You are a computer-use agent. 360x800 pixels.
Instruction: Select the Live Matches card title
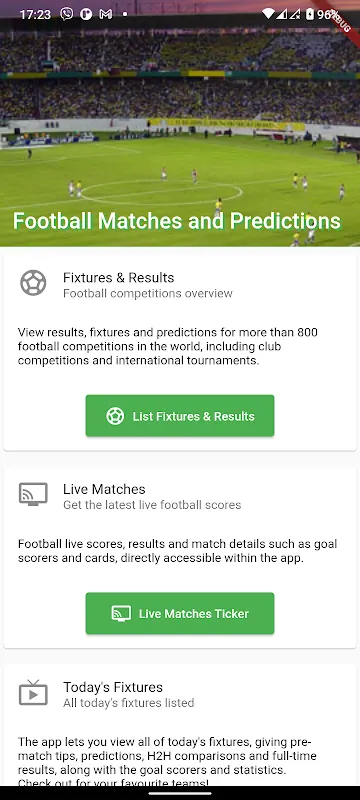(x=105, y=489)
